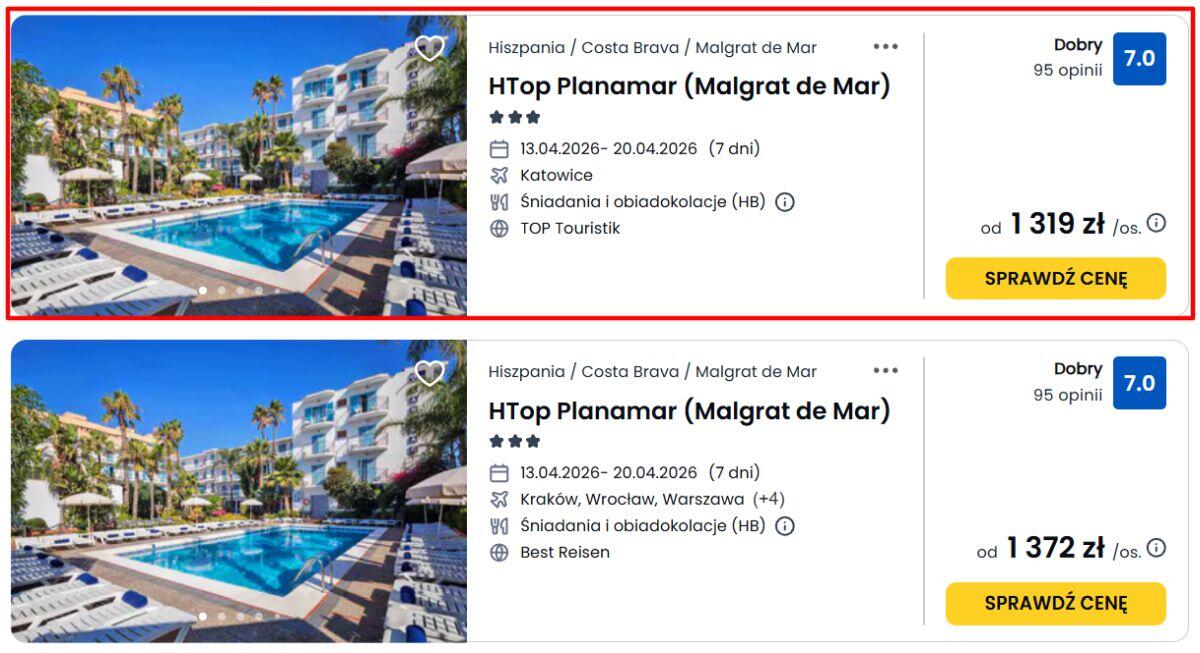1200x653 pixels.
Task: Open price info icon next to 1 319 zł
Action: (1156, 223)
